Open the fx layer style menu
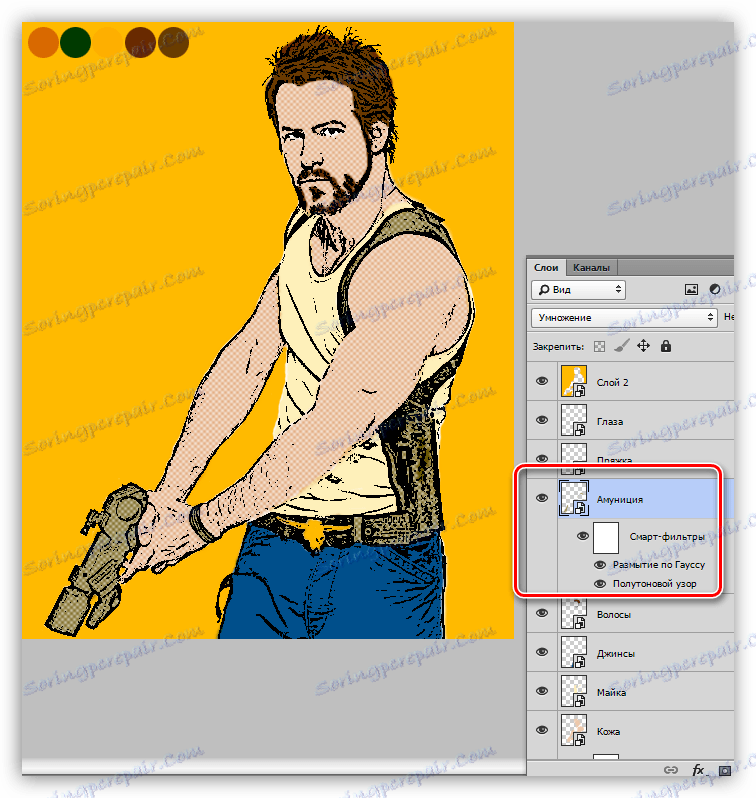756x798 pixels. tap(698, 770)
